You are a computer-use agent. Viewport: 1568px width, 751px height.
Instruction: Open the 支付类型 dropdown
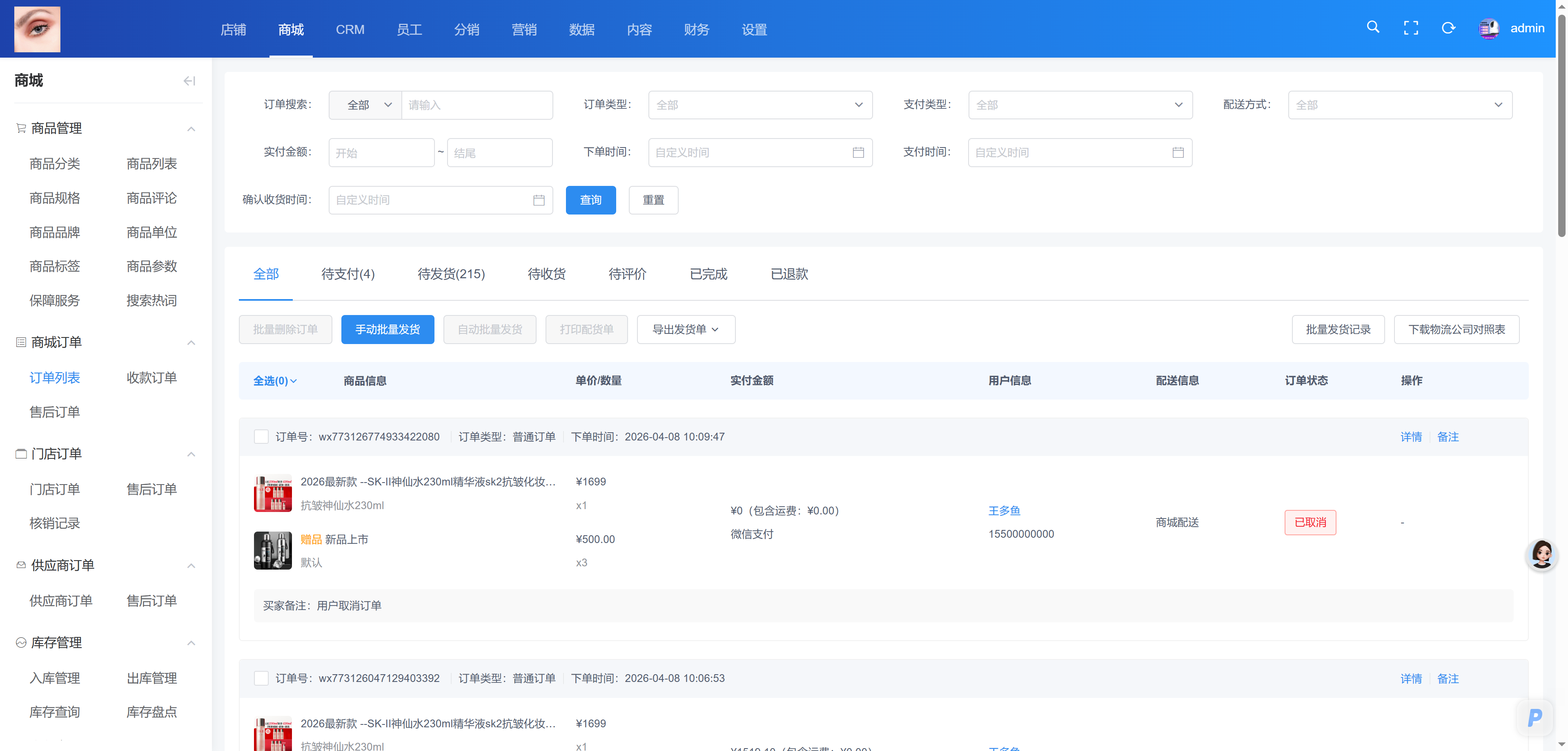[1080, 105]
